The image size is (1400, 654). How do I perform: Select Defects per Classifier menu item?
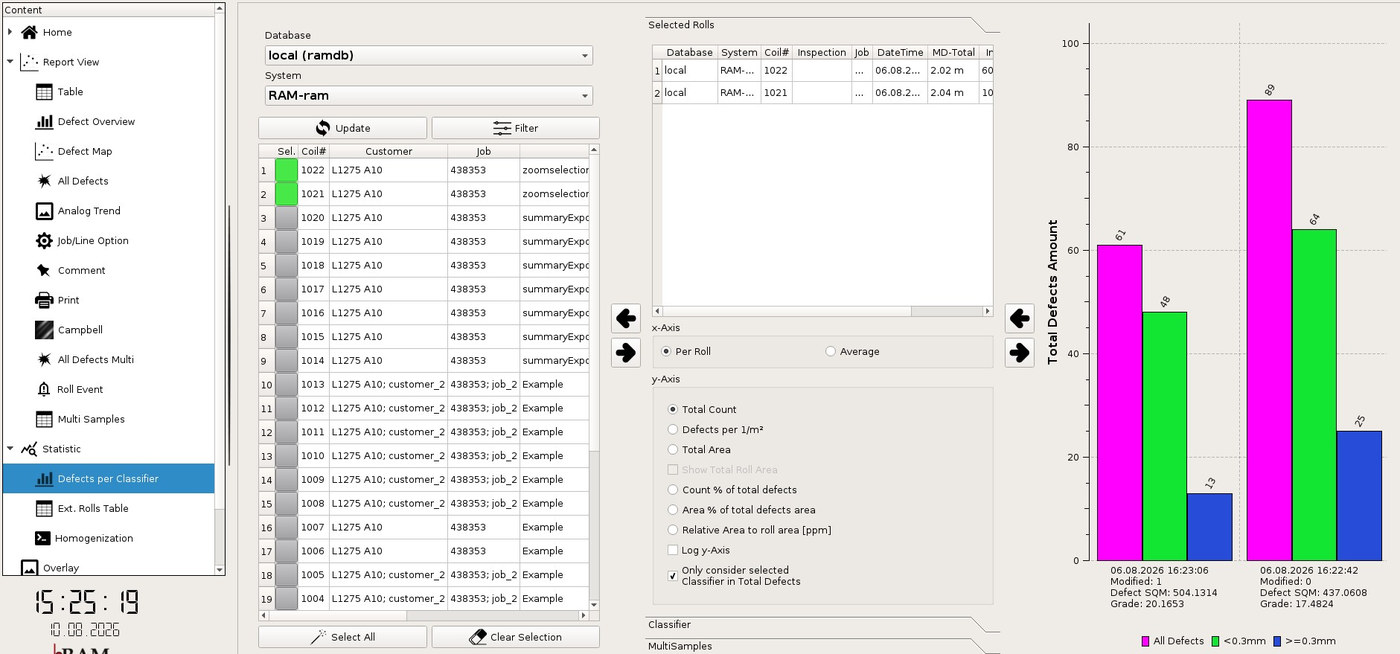coord(109,479)
